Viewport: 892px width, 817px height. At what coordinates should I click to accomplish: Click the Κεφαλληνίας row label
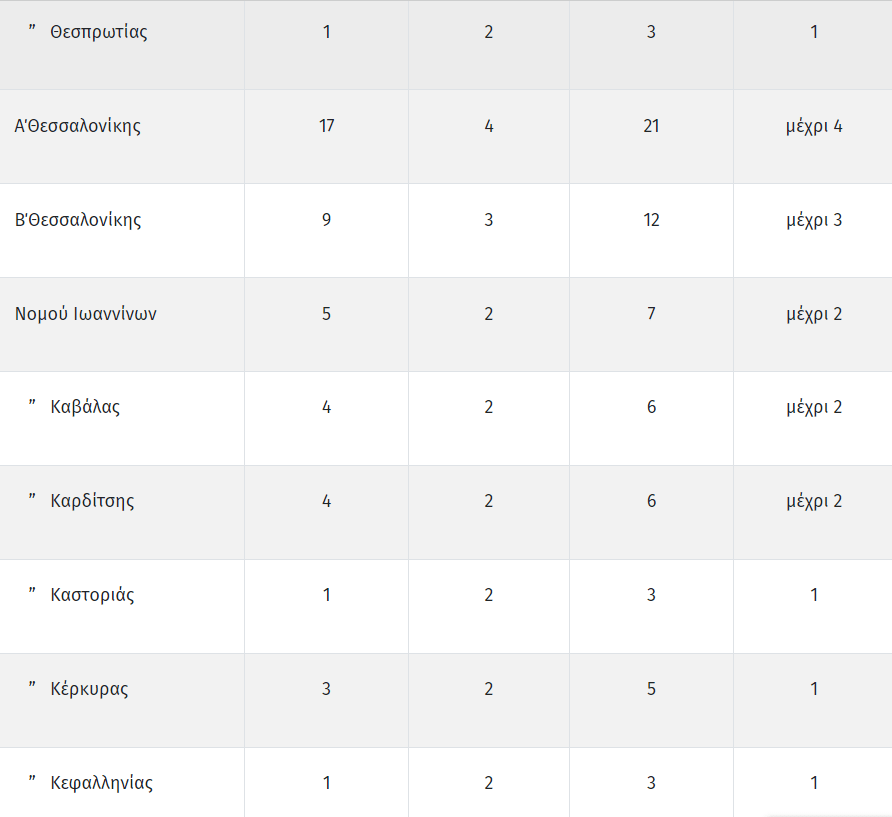point(101,783)
